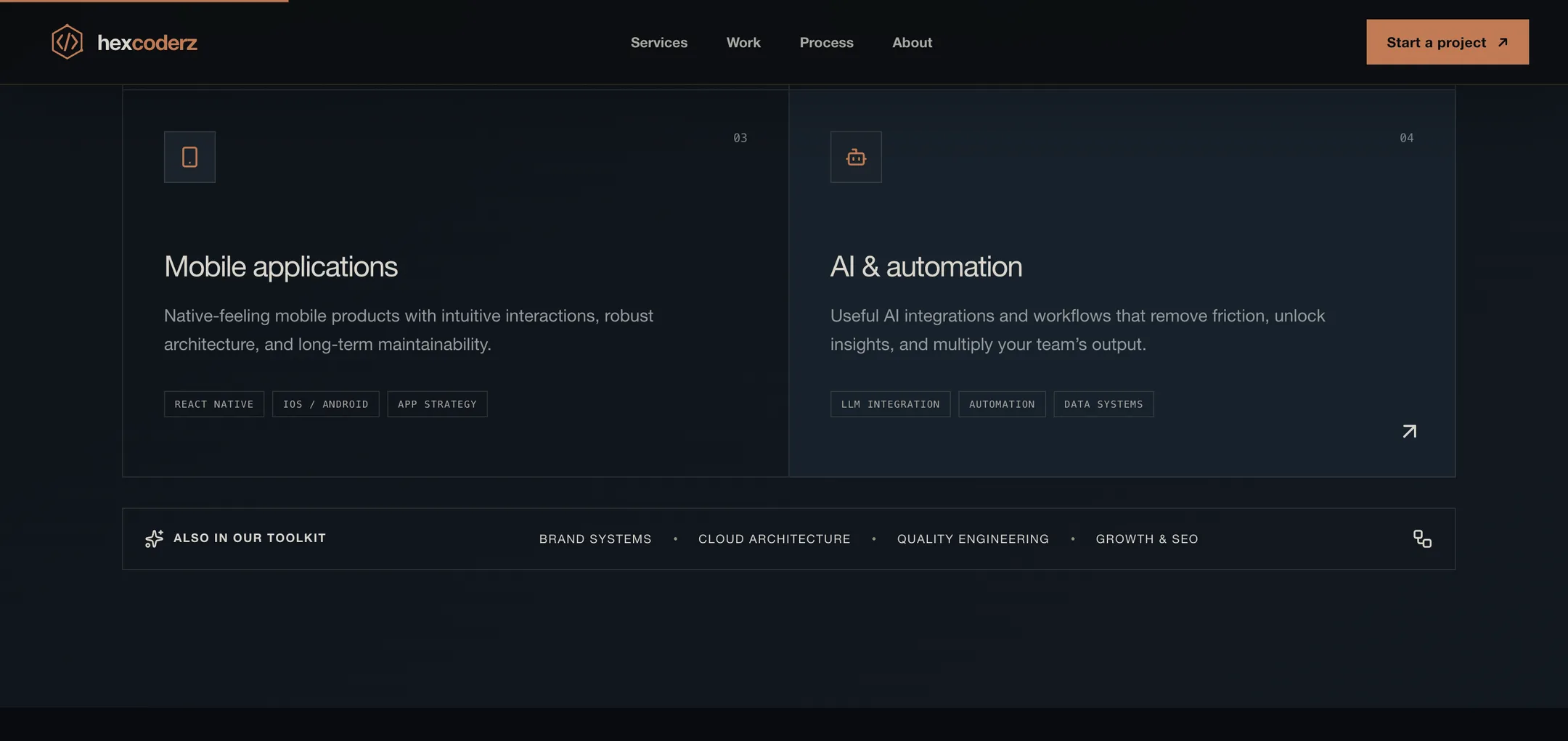Click the LLM Integration tag

click(x=890, y=404)
